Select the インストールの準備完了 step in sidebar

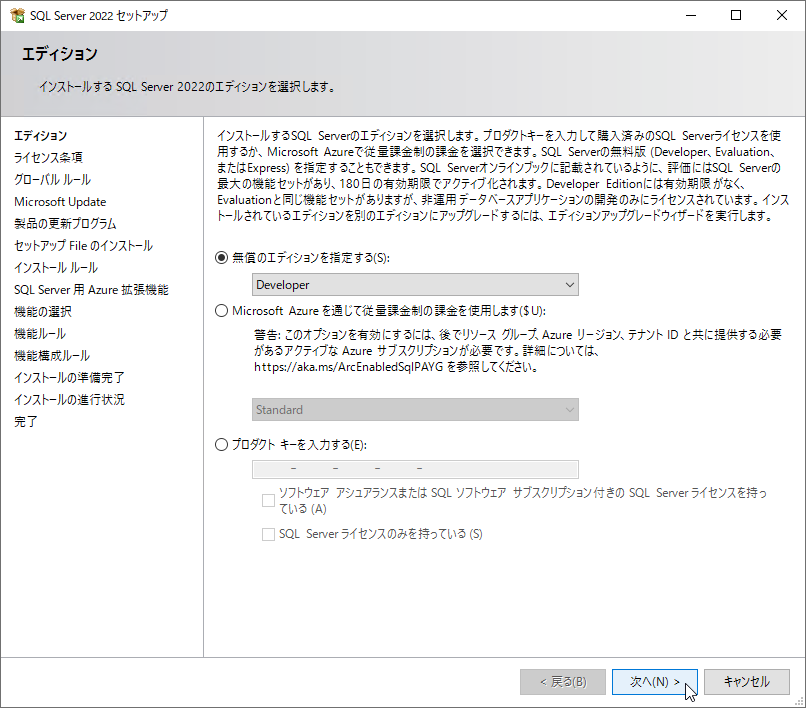69,378
